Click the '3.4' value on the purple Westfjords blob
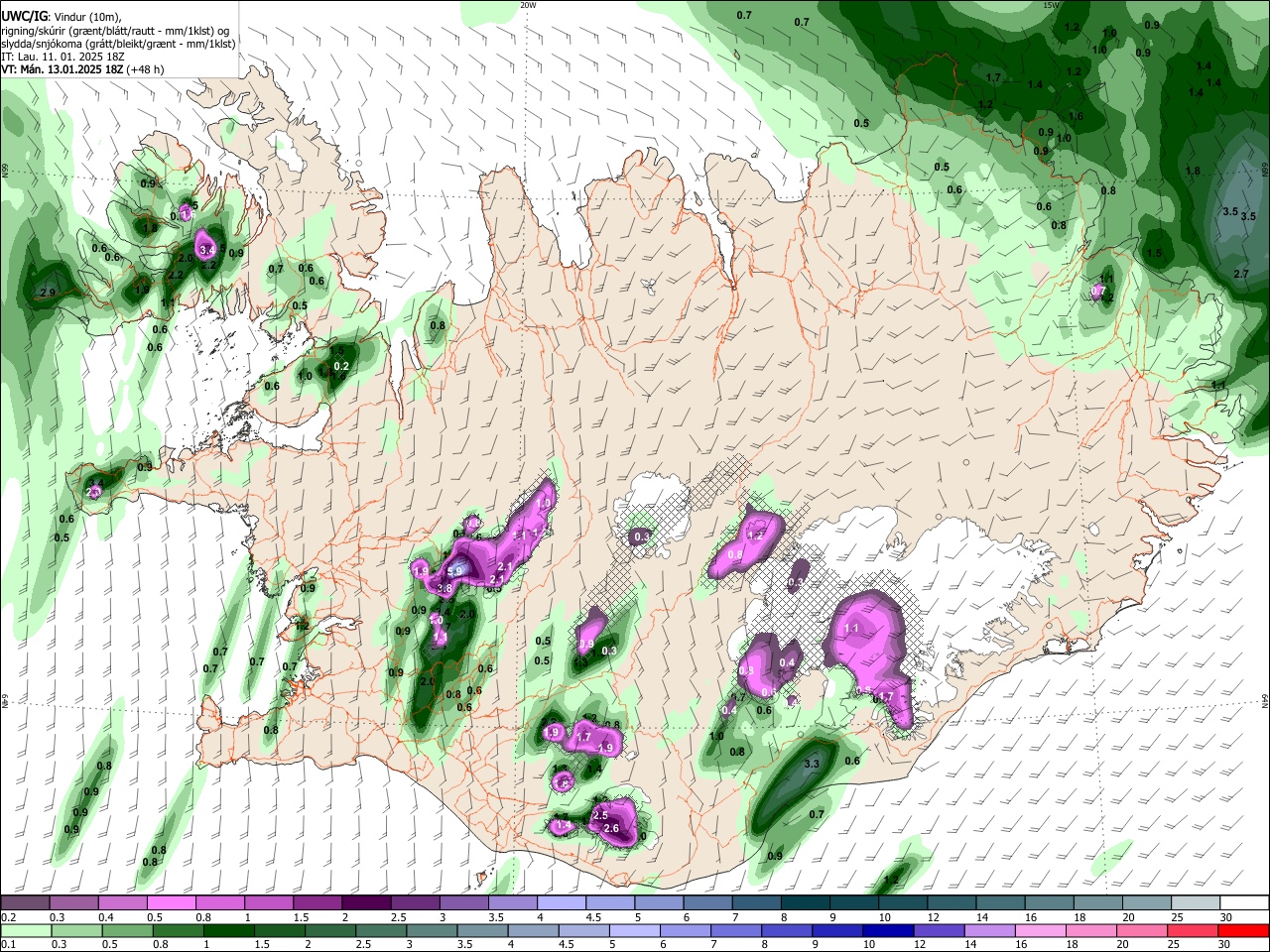The width and height of the screenshot is (1270, 952). 207,249
